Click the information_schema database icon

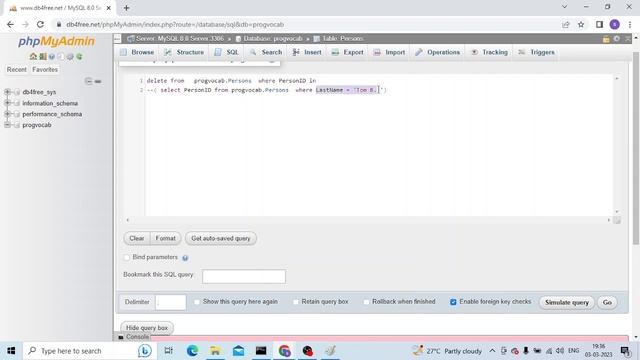click(17, 103)
